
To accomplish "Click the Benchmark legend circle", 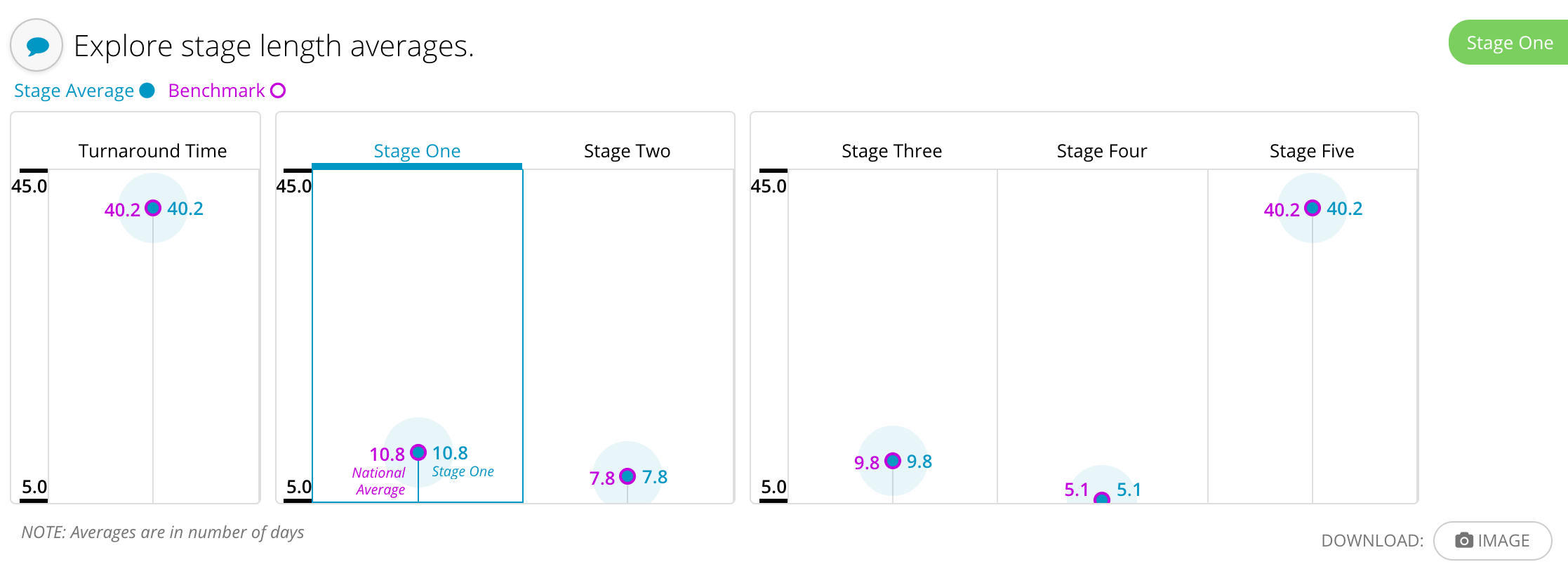I will (x=278, y=91).
